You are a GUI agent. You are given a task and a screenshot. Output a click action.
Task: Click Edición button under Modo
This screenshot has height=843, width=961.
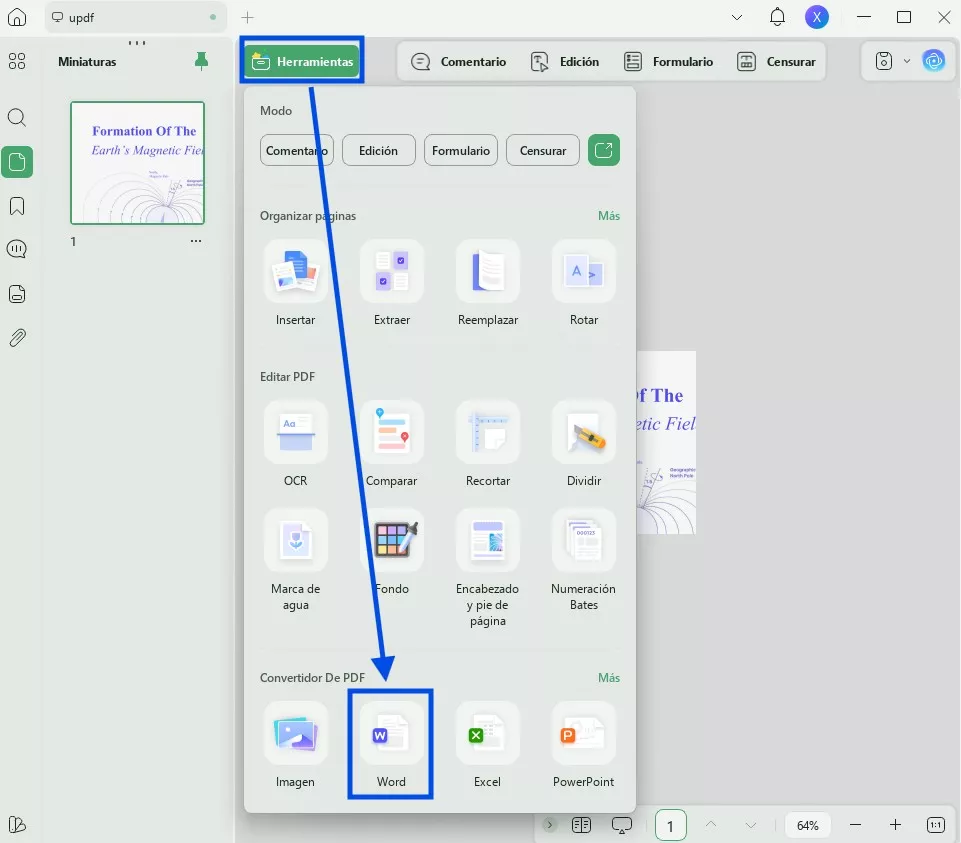point(379,150)
